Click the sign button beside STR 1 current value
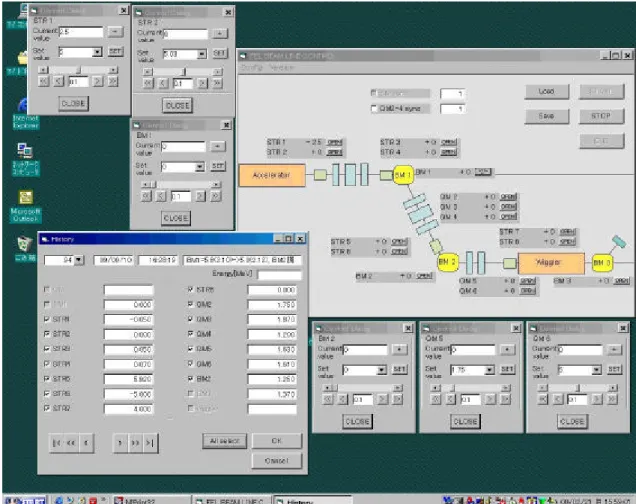 115,32
